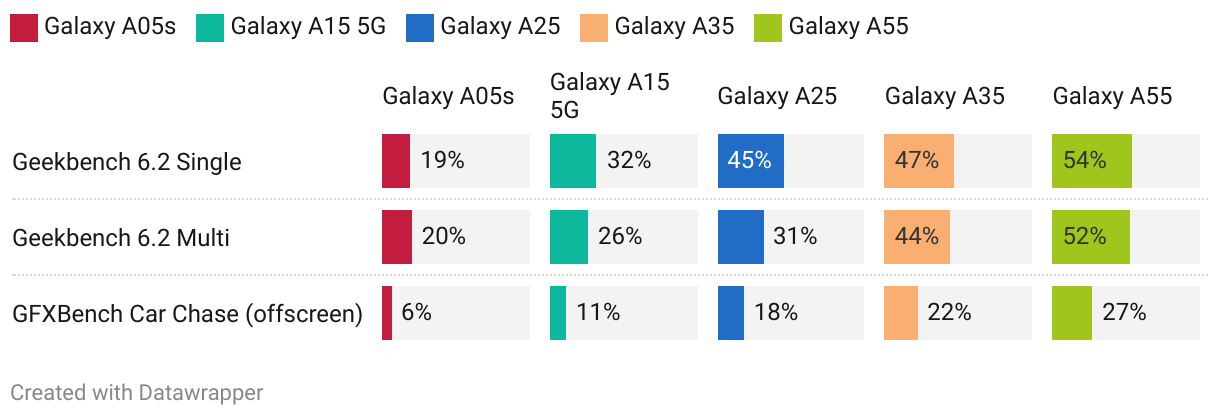The image size is (1220, 418).
Task: Click Galaxy A55 54% Single bar
Action: 1091,161
